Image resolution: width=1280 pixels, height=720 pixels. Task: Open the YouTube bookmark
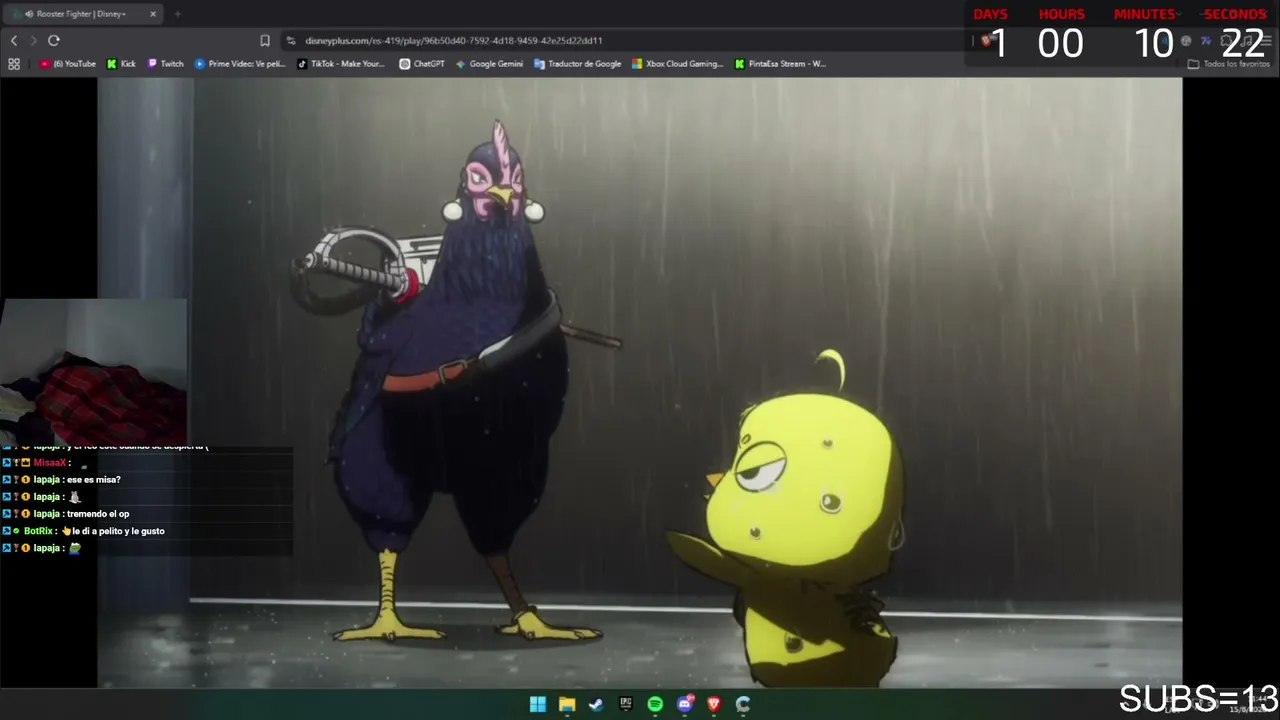(68, 64)
